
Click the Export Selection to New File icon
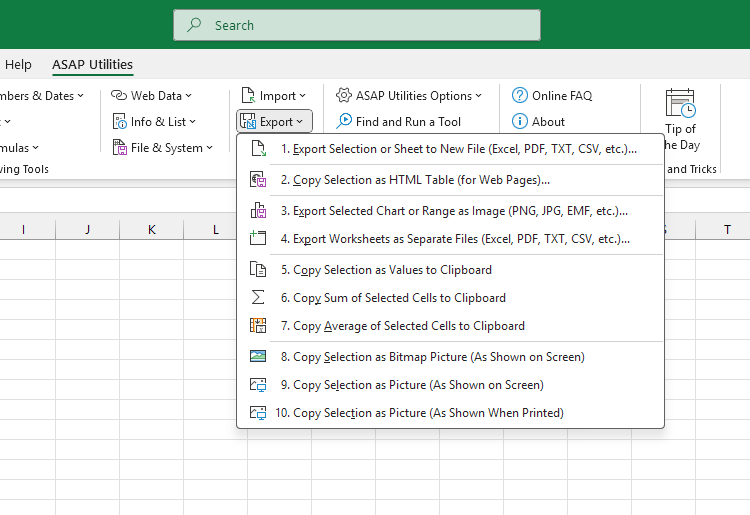258,149
